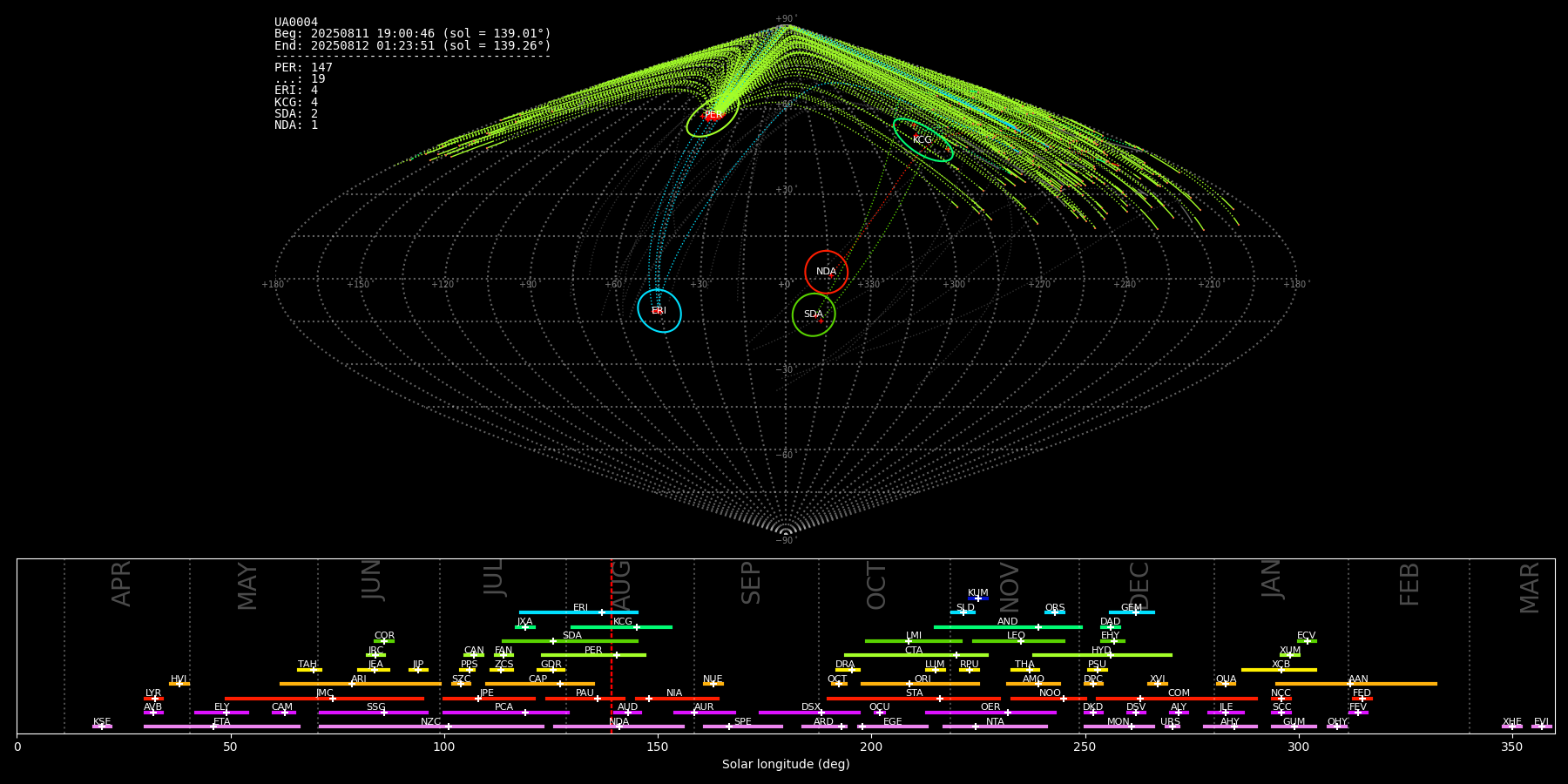Image resolution: width=1568 pixels, height=784 pixels.
Task: Click the ARI shower bar in timeline
Action: tap(361, 684)
